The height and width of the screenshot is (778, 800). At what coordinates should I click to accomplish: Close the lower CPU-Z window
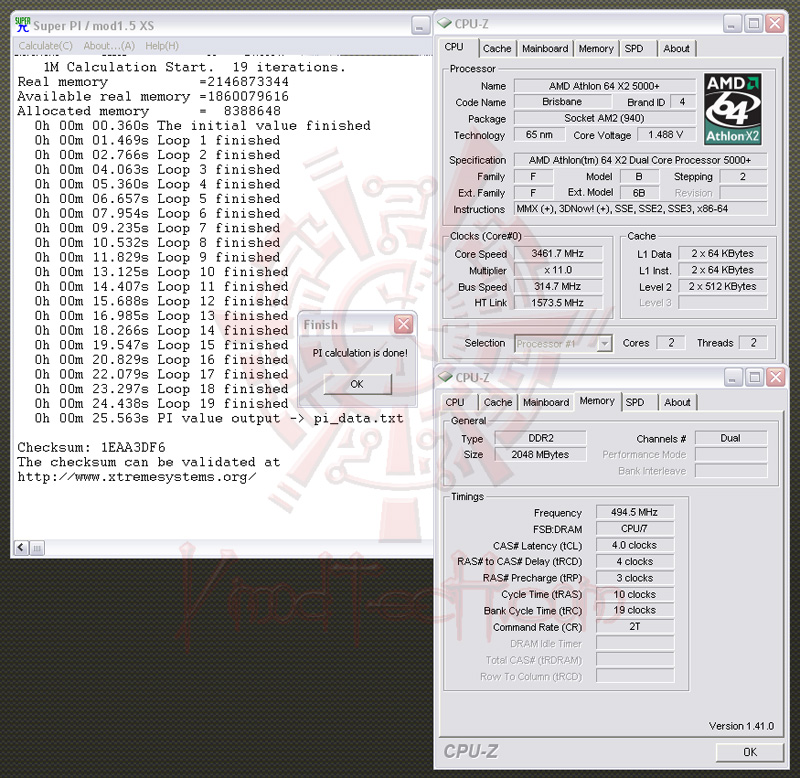coord(777,378)
